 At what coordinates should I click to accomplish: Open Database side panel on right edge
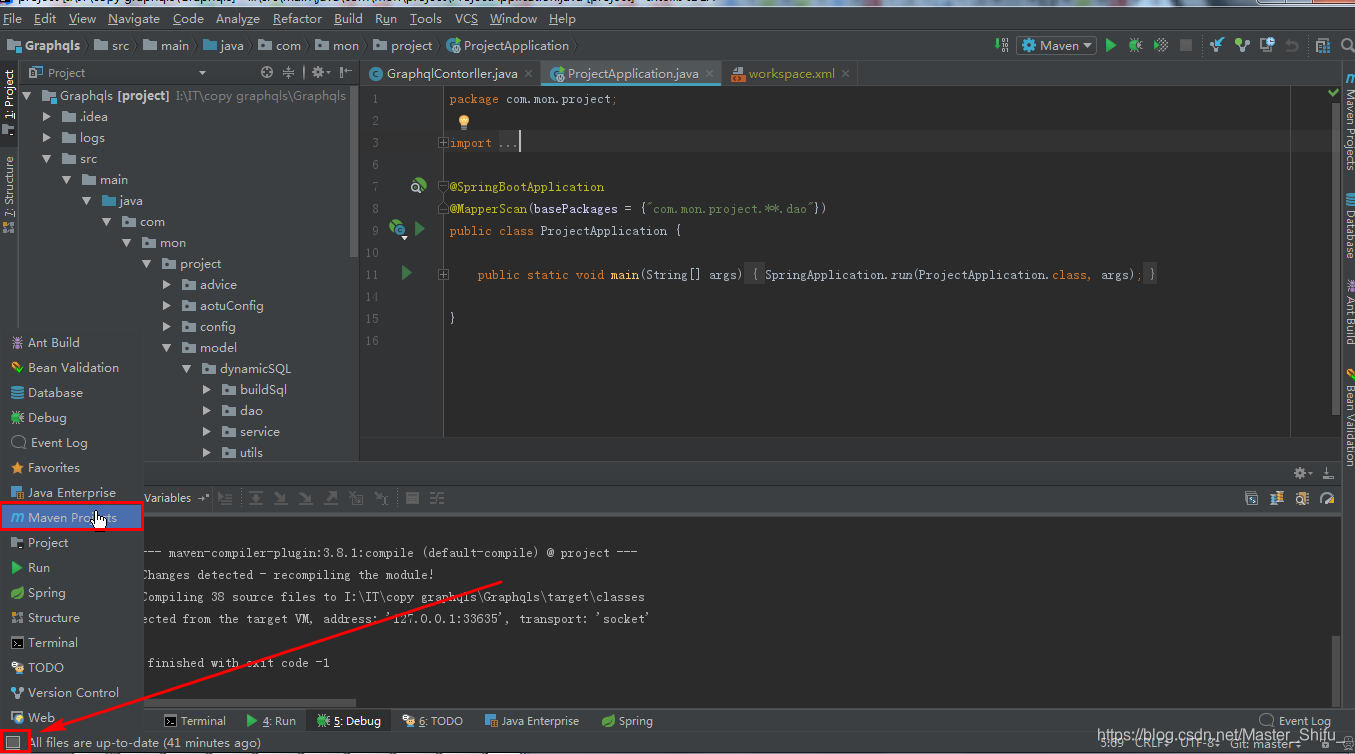(1348, 228)
